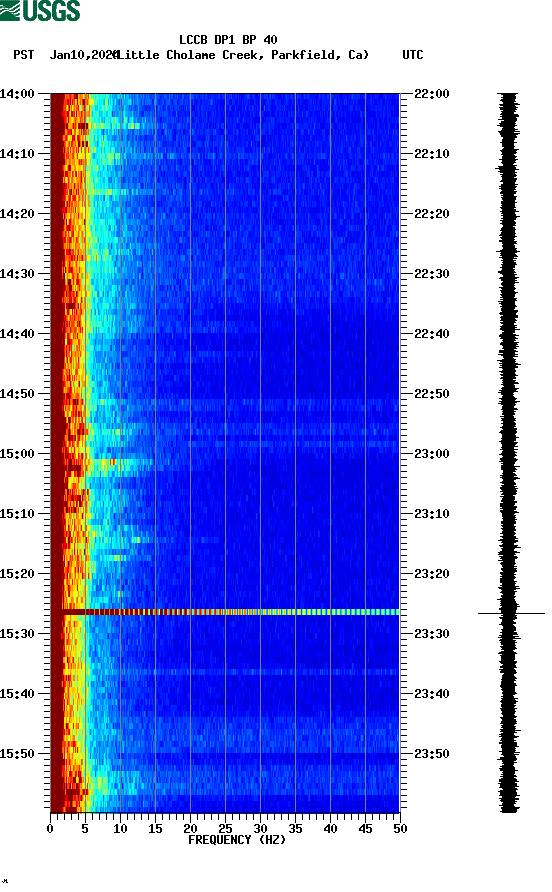This screenshot has height=892, width=552.
Task: Click the 15:30 PST time label
Action: tap(17, 634)
